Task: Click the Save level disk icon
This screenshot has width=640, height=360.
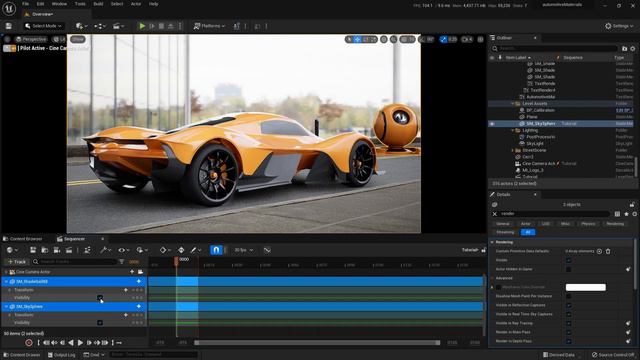Action: coord(9,26)
